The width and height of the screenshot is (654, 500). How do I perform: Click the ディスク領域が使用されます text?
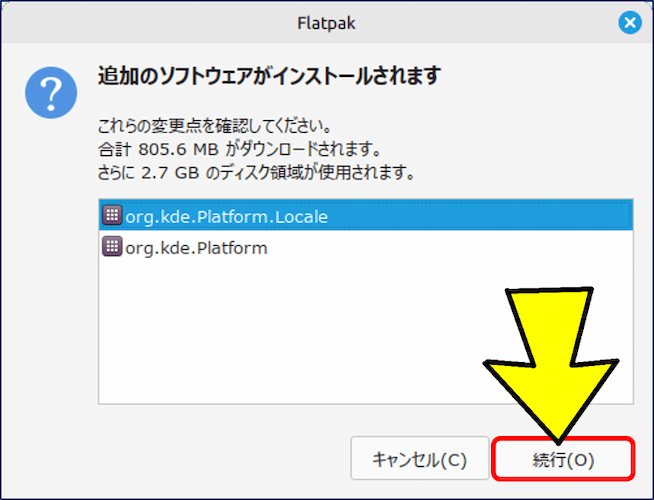318,173
